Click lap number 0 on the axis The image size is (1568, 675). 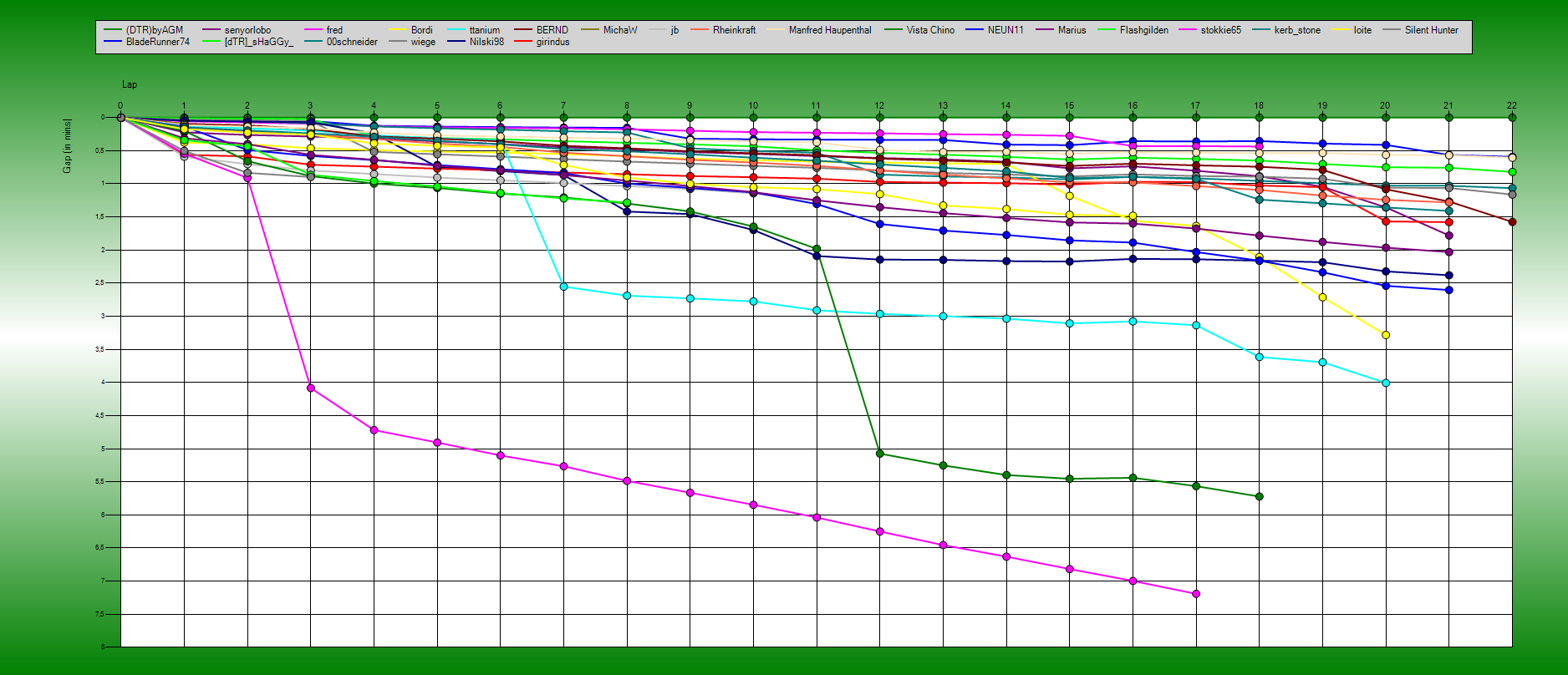[x=120, y=106]
